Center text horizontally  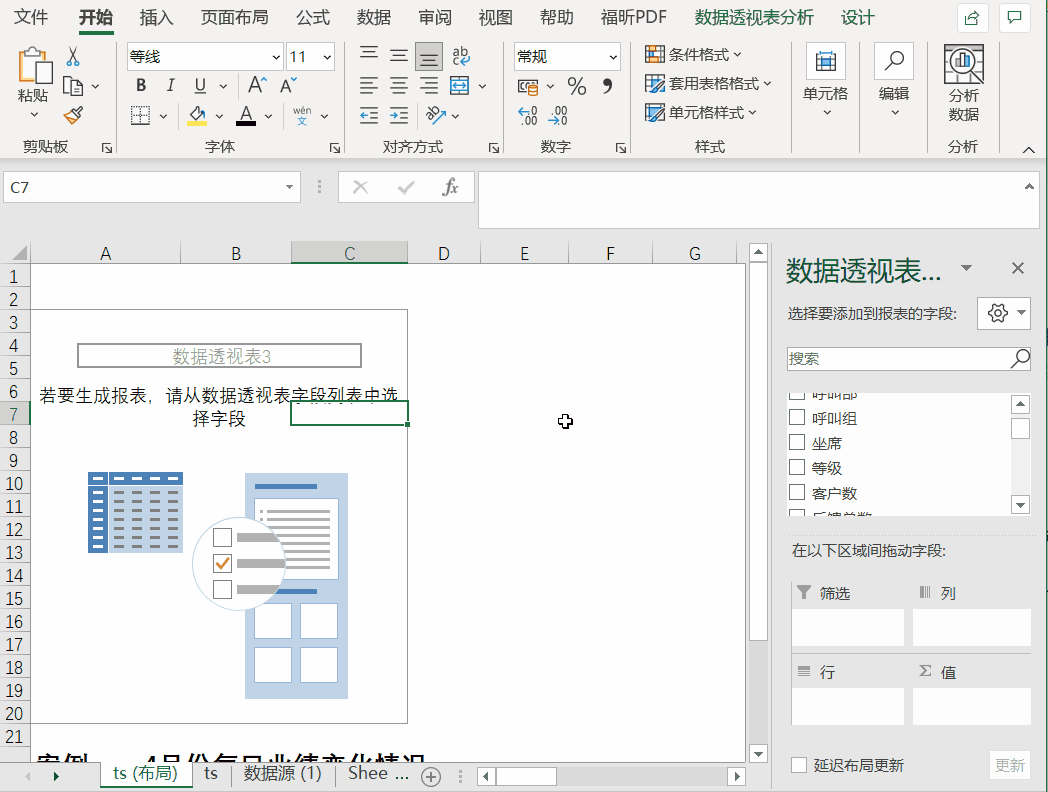[398, 86]
